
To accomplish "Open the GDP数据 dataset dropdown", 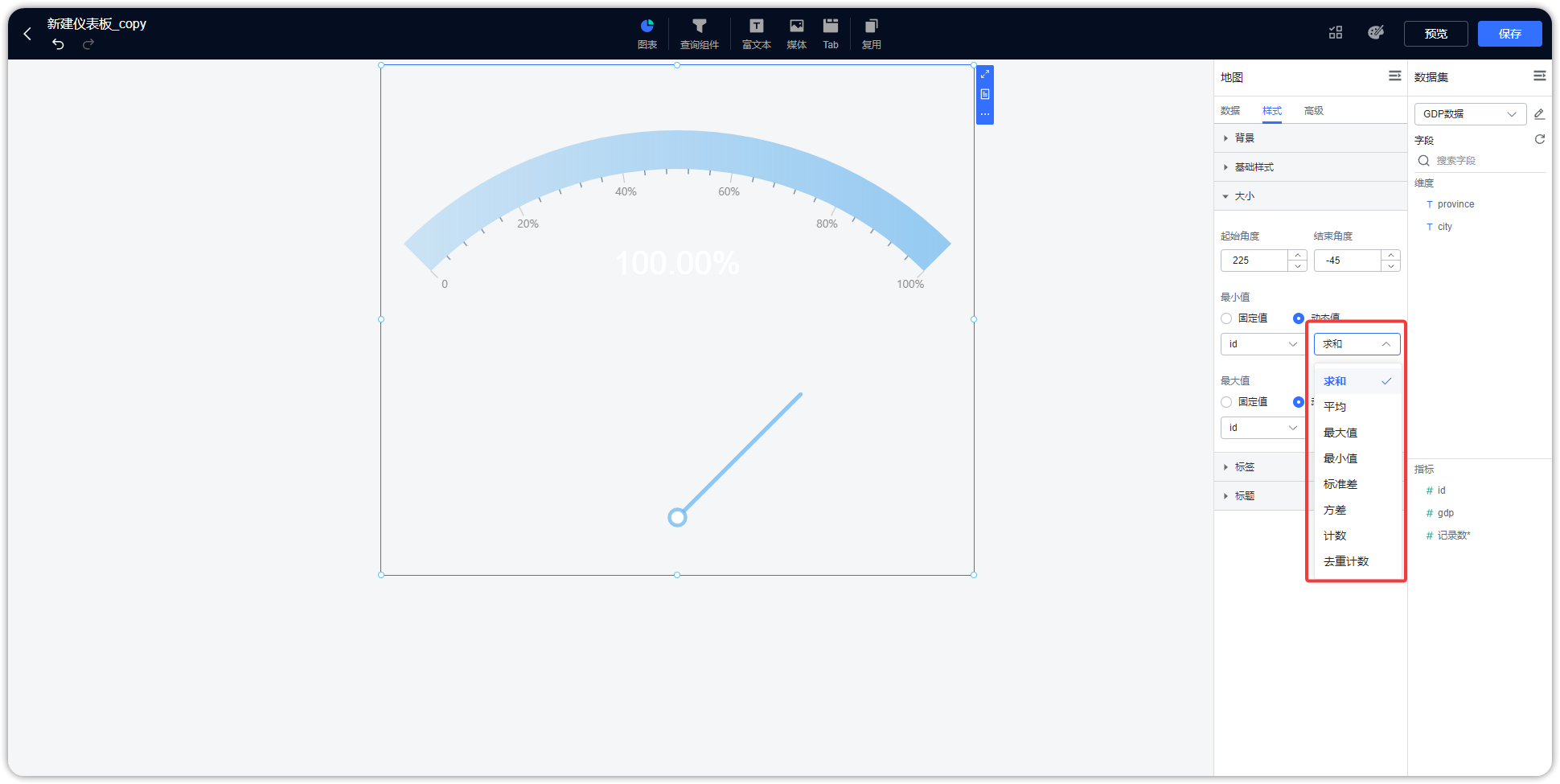I will (1470, 114).
